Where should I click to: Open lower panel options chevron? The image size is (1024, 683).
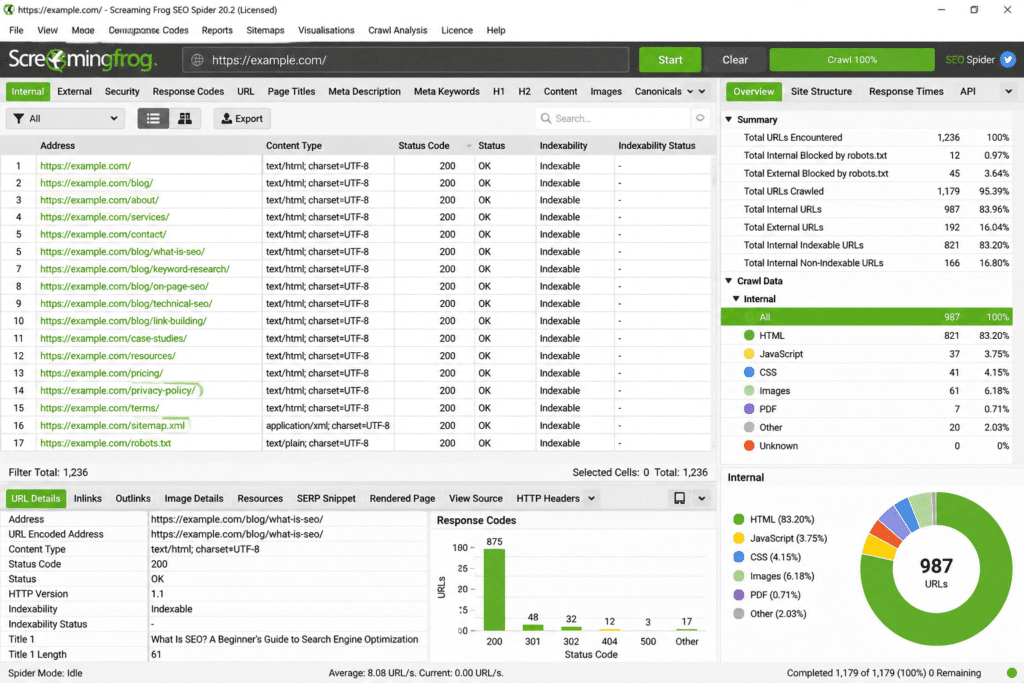pos(701,498)
